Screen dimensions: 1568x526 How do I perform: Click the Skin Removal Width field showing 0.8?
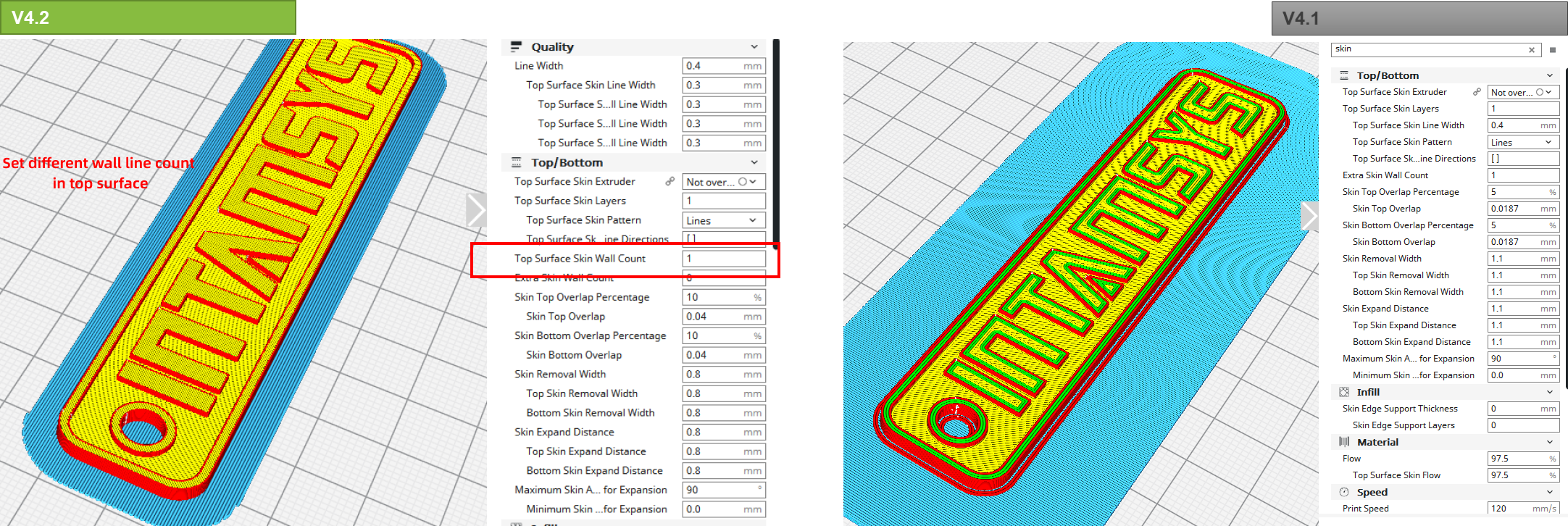coord(724,374)
